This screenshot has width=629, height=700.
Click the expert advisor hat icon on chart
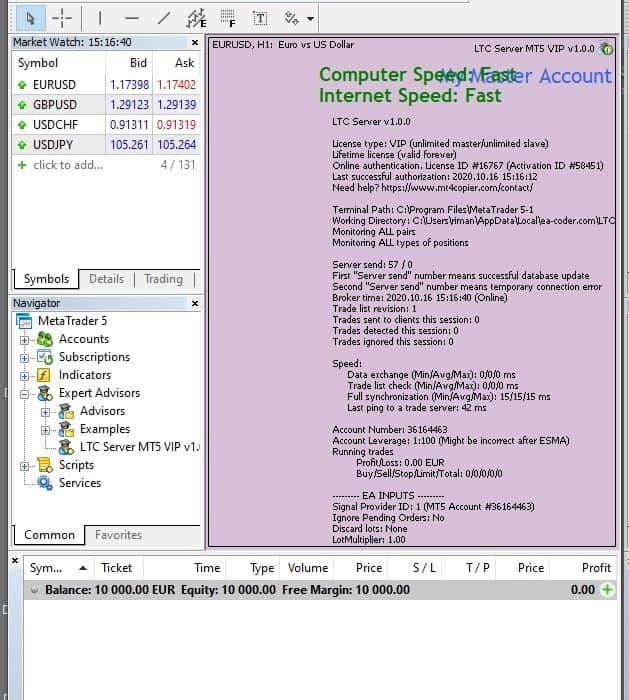coord(606,48)
